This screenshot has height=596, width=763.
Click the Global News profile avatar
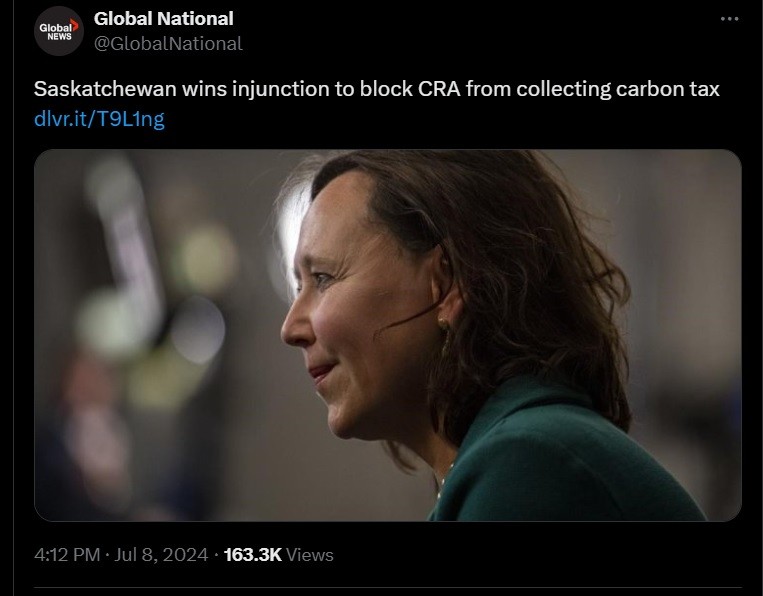(58, 31)
